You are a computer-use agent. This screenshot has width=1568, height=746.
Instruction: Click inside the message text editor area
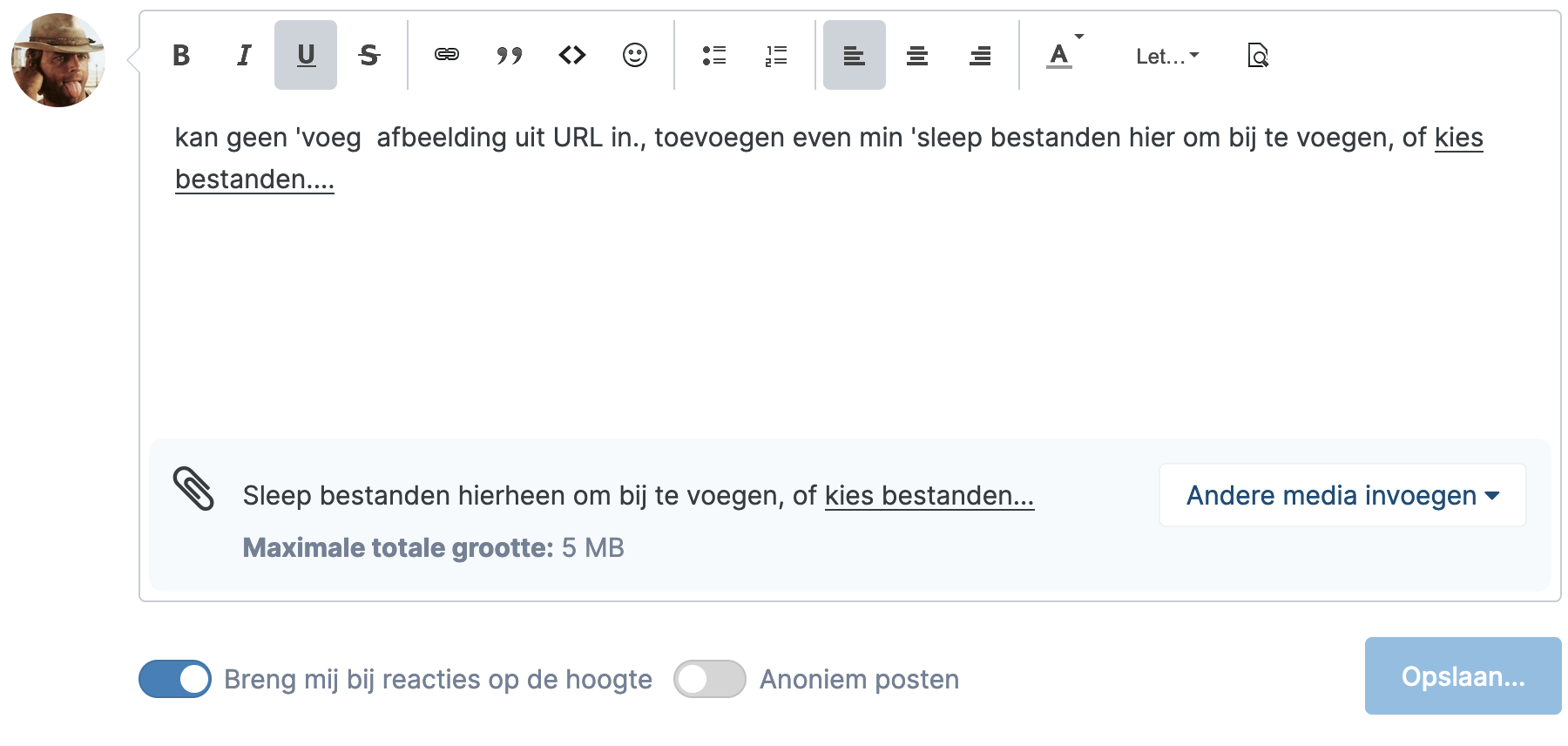click(849, 270)
